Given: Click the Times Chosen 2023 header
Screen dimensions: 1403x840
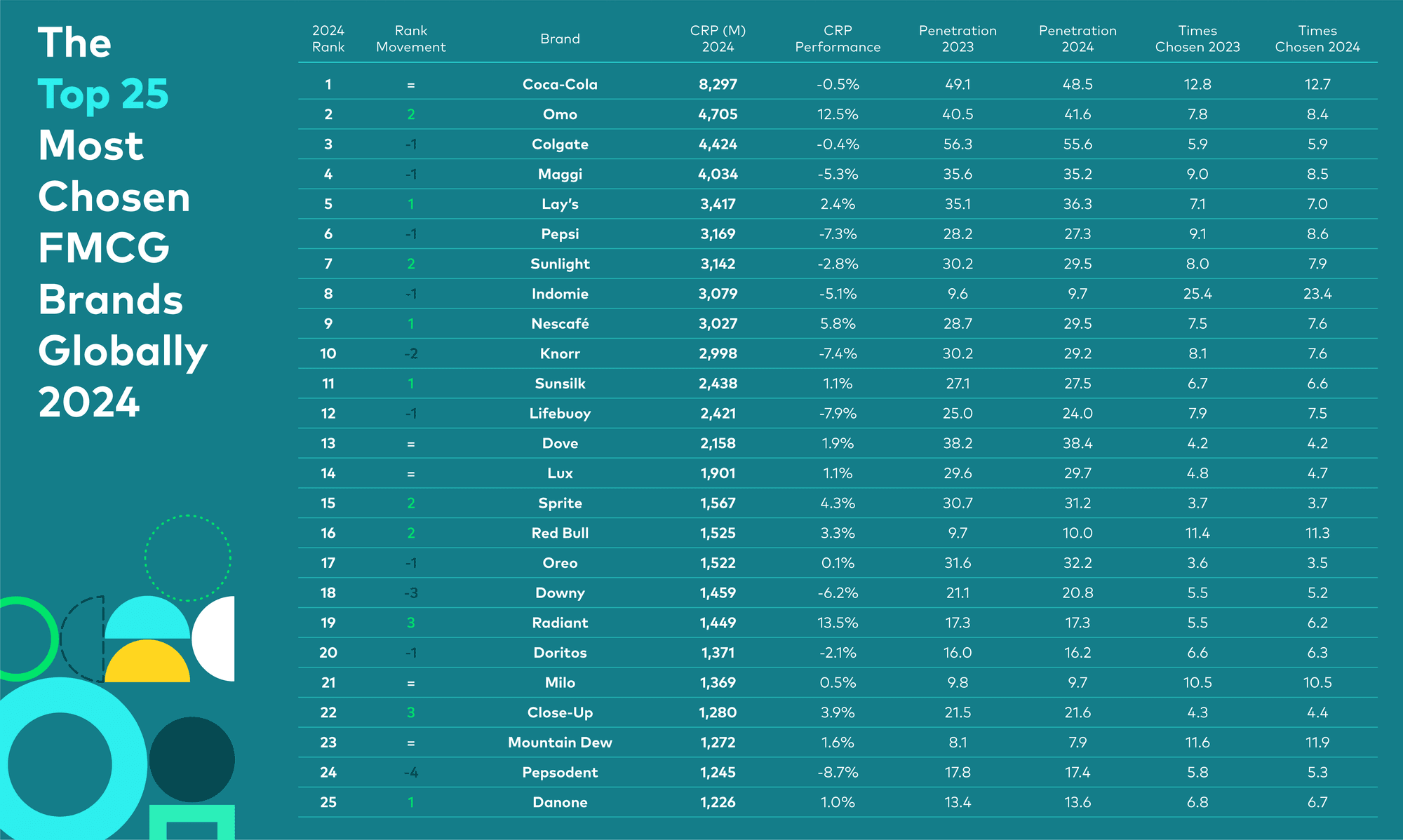Looking at the screenshot, I should point(1197,39).
